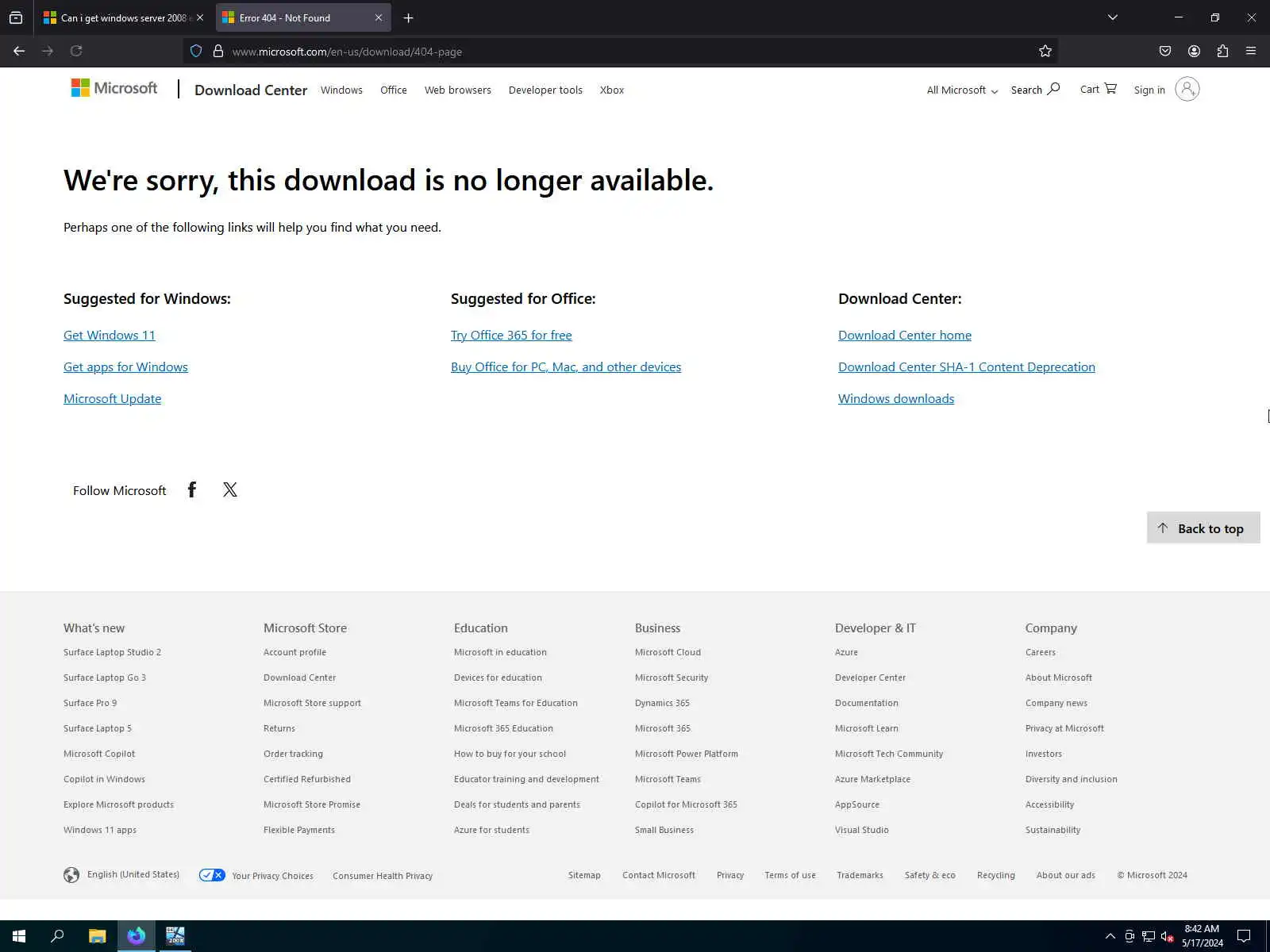Open Buy Office for PC, Mac link

tap(566, 367)
